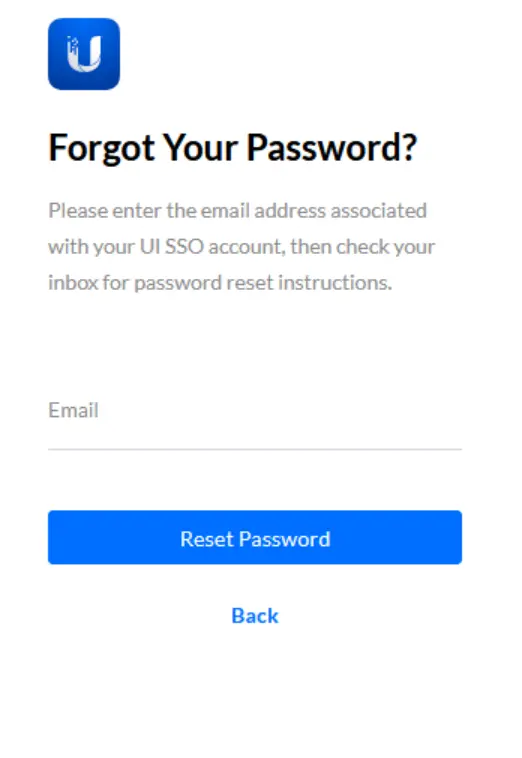Screen dimensions: 522x758
Task: Return to login using Back
Action: [x=255, y=615]
